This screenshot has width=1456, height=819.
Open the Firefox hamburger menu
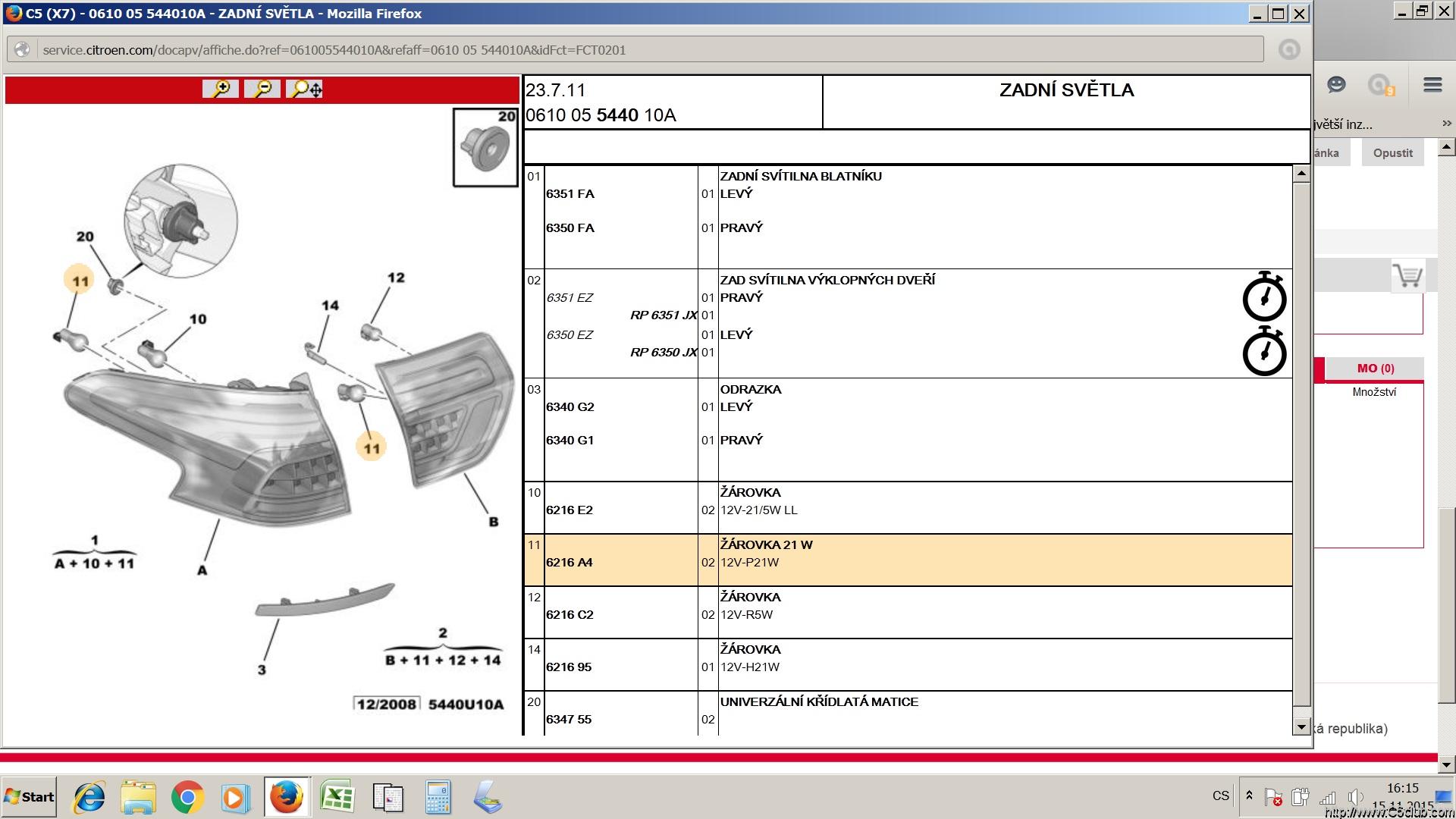1432,85
